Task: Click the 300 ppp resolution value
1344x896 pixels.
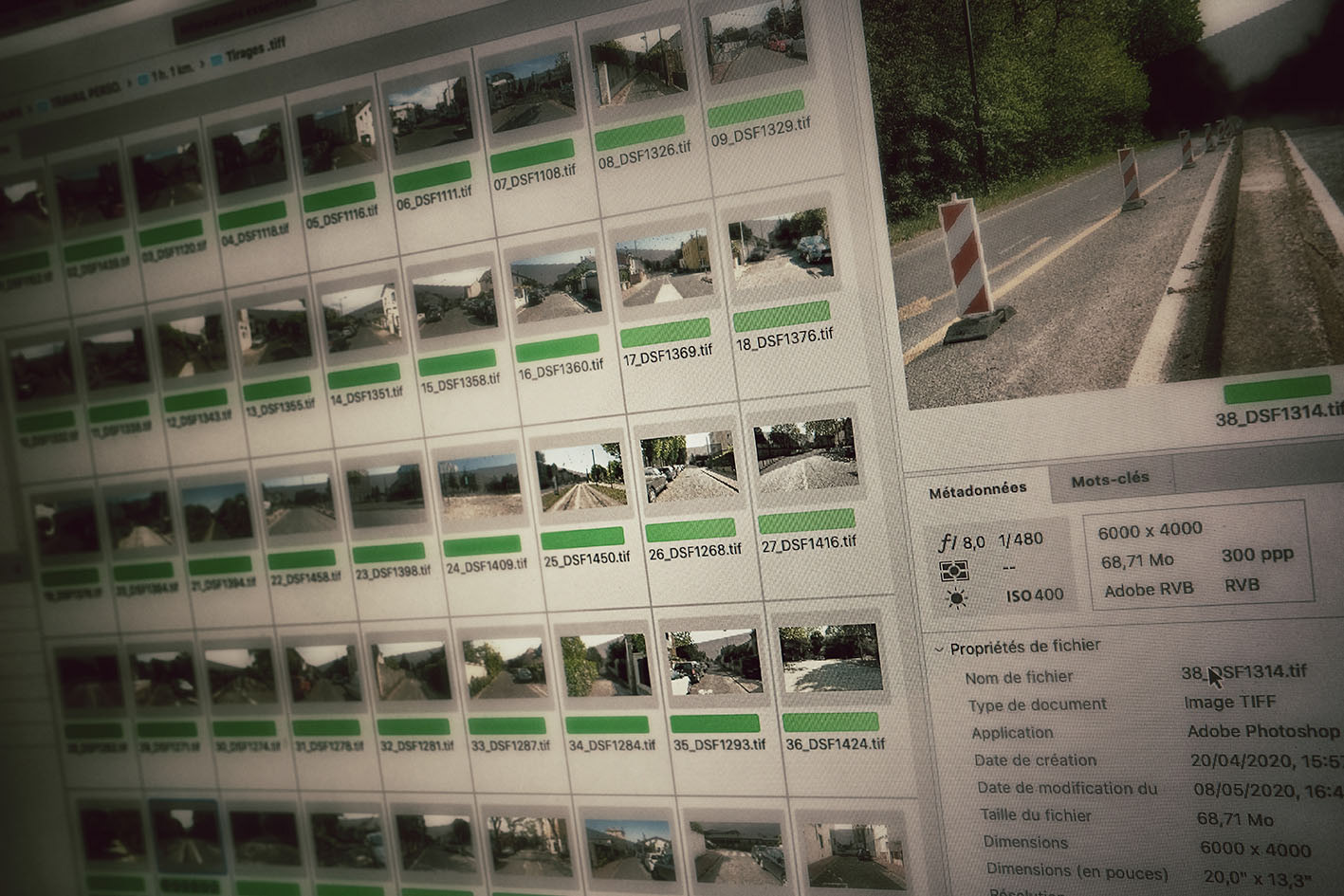Action: pos(1258,555)
